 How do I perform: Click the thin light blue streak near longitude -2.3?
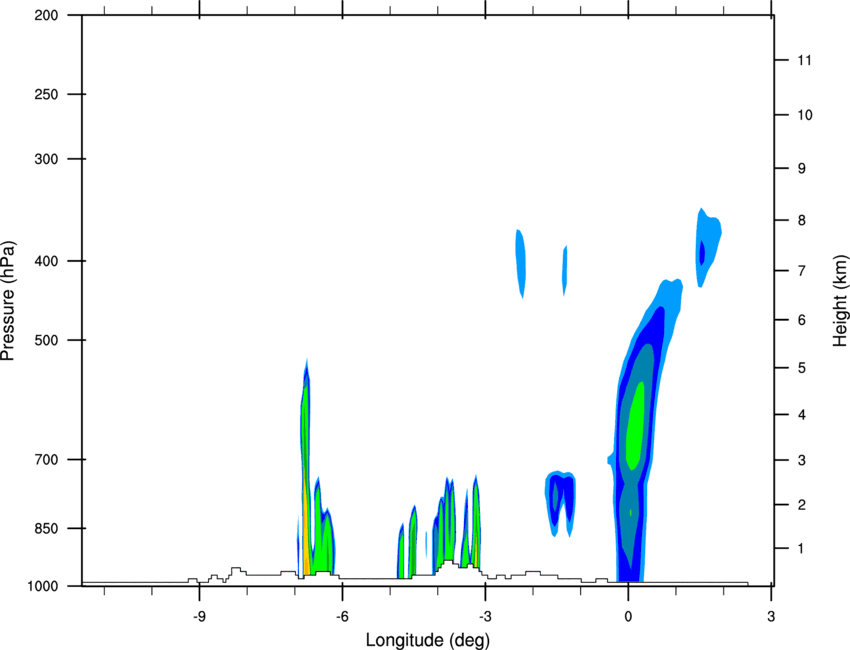[x=520, y=263]
